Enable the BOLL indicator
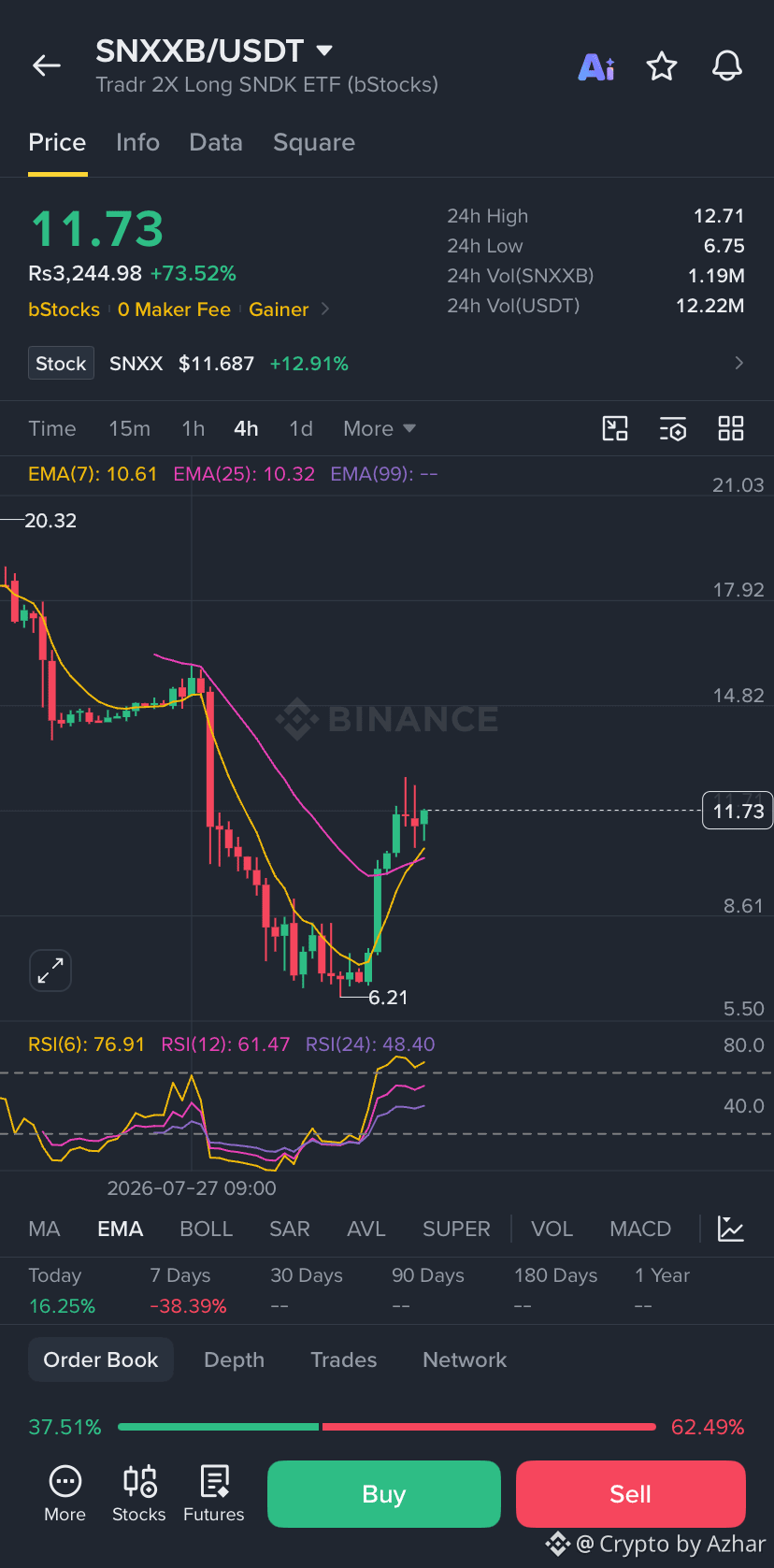Image resolution: width=774 pixels, height=1568 pixels. [206, 1229]
